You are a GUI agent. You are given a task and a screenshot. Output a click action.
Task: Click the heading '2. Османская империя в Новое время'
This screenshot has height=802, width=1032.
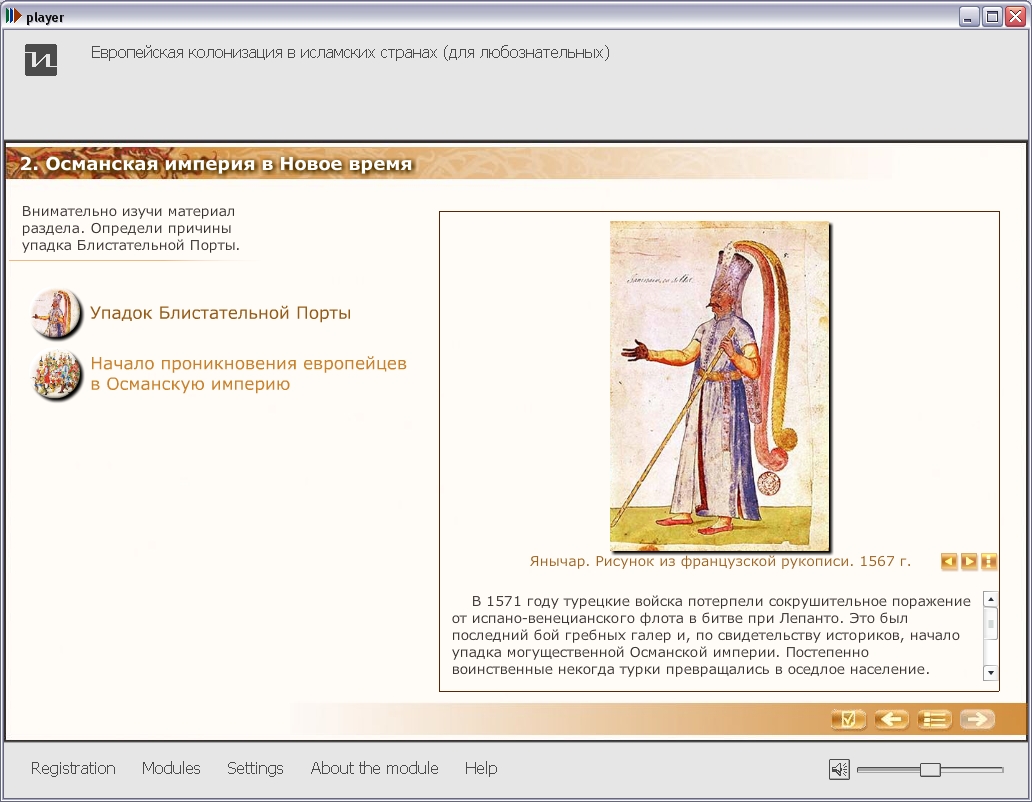[216, 164]
